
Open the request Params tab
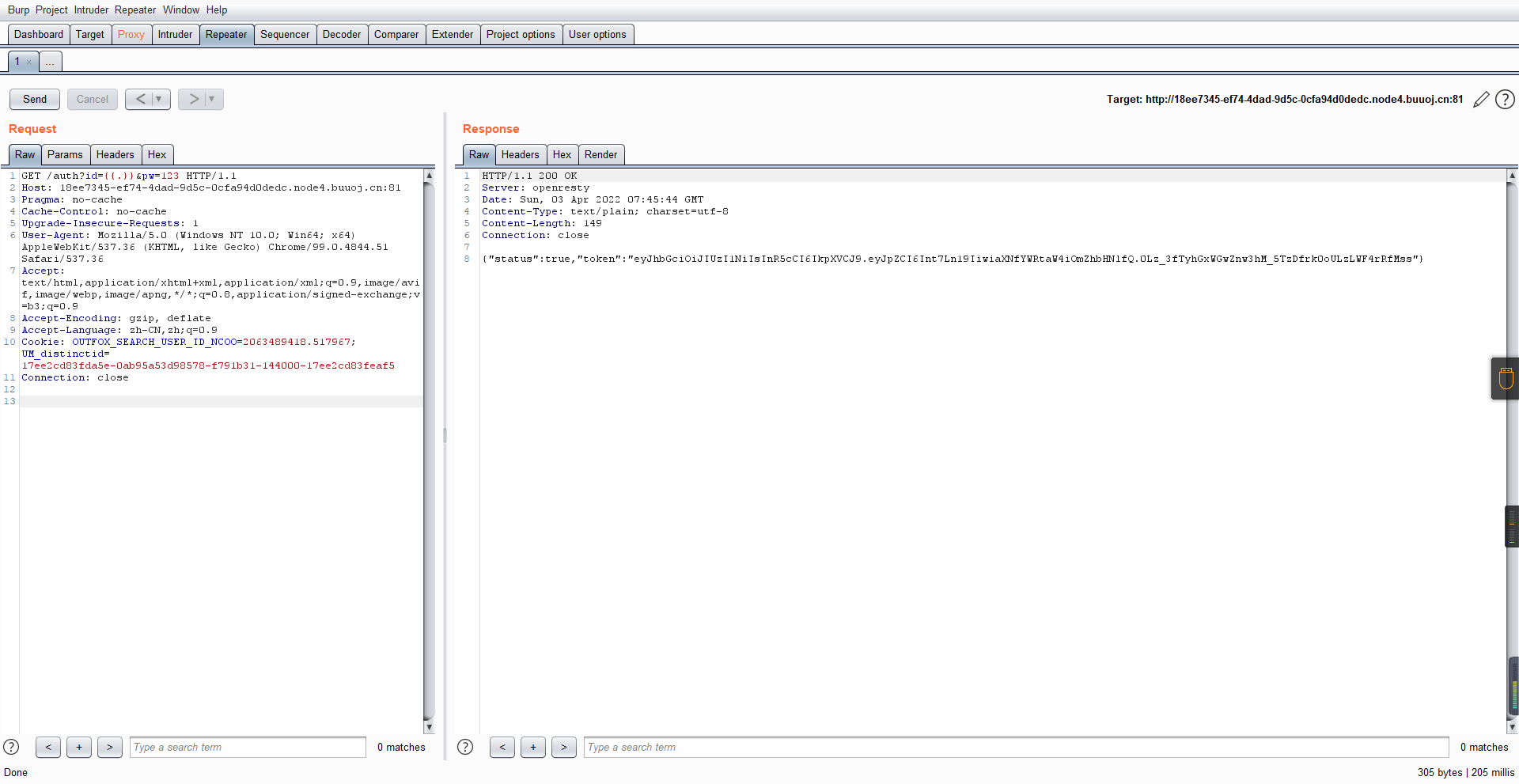click(65, 154)
